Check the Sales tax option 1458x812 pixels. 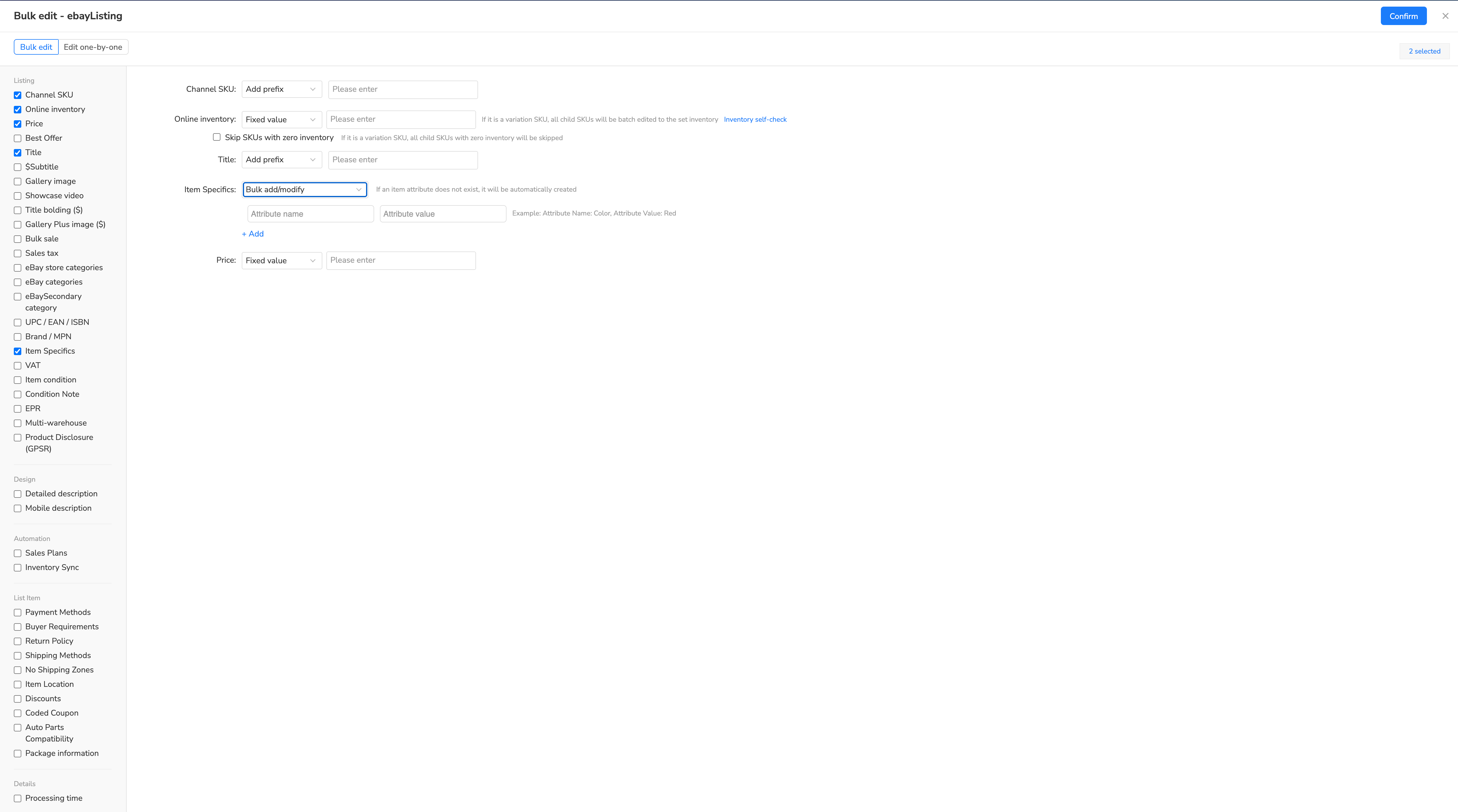tap(18, 253)
